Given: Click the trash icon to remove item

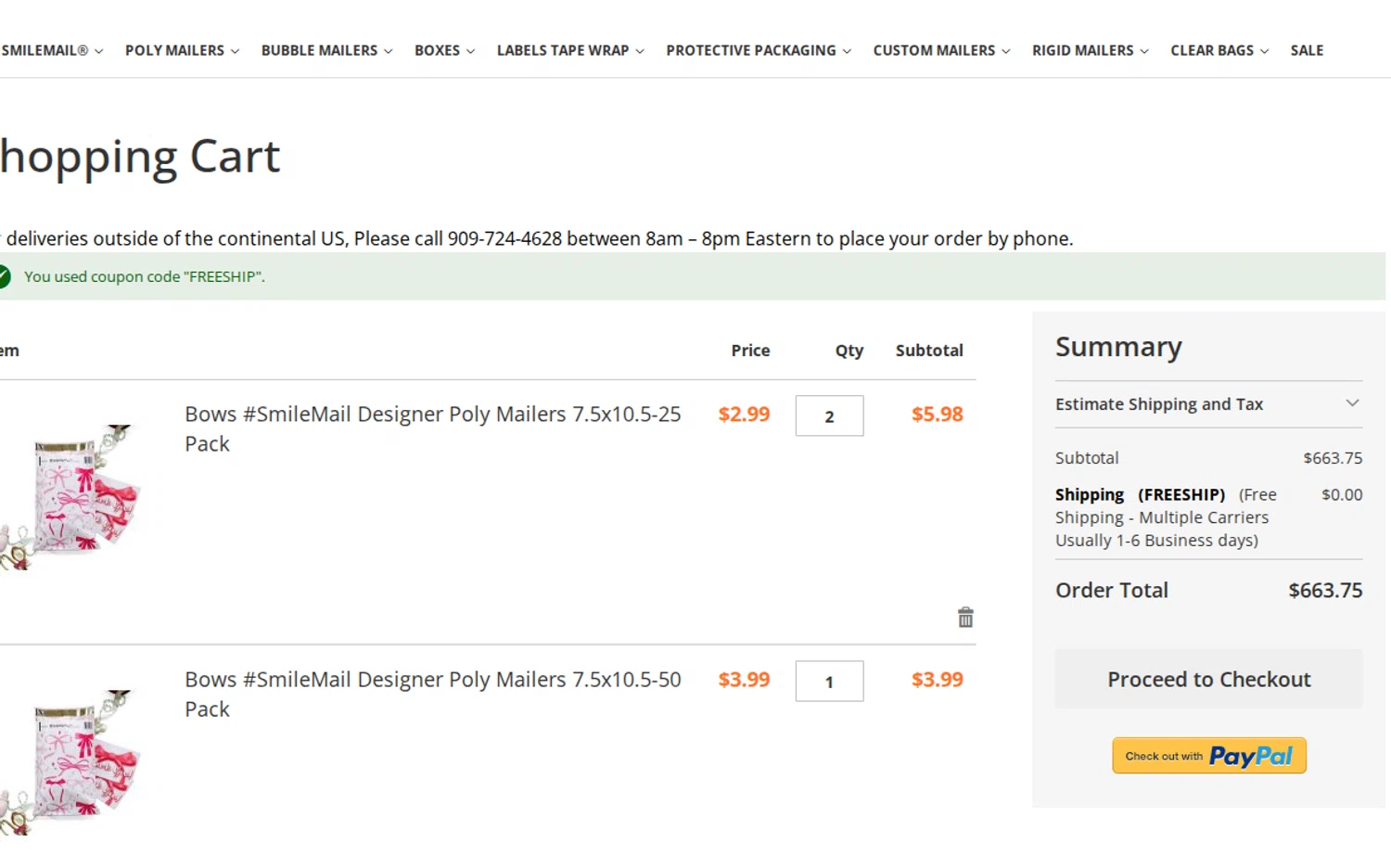Looking at the screenshot, I should tap(965, 618).
